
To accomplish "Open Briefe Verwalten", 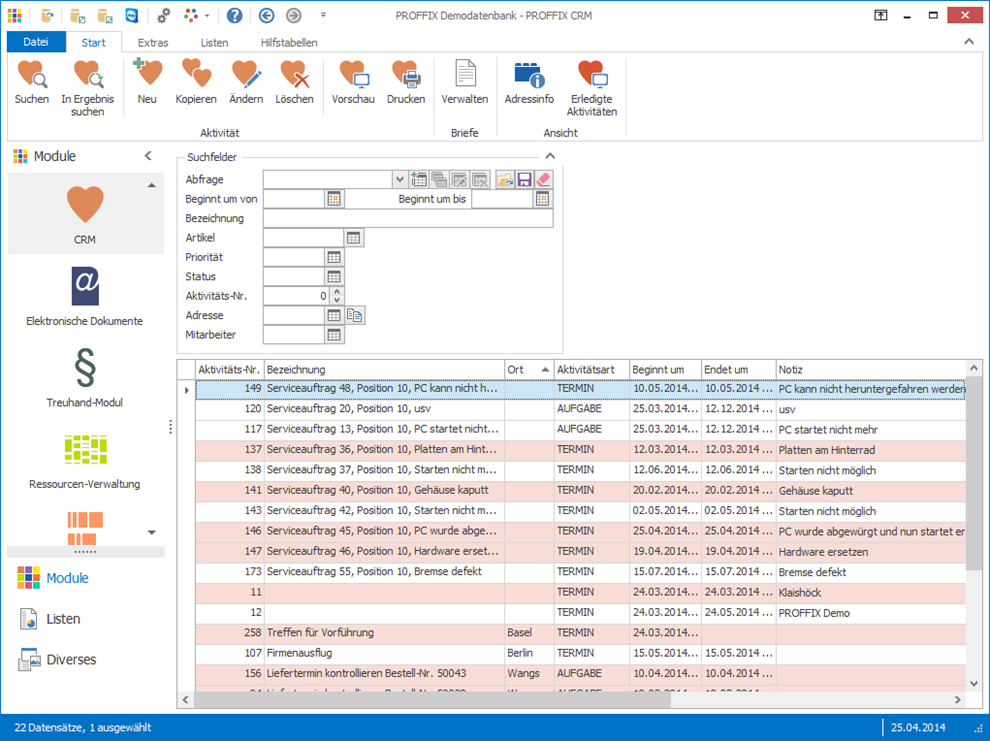I will [x=465, y=81].
